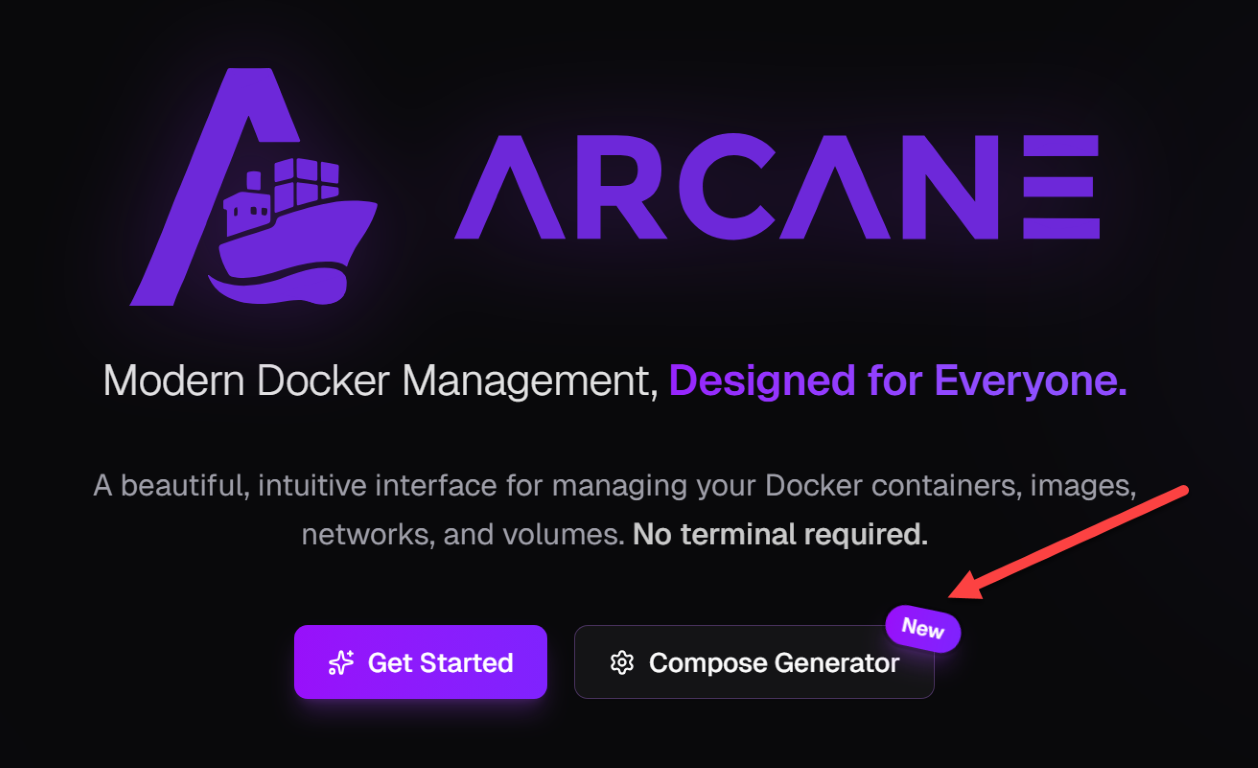Click the "networks, and volumes." text
The height and width of the screenshot is (768, 1258).
click(x=463, y=534)
